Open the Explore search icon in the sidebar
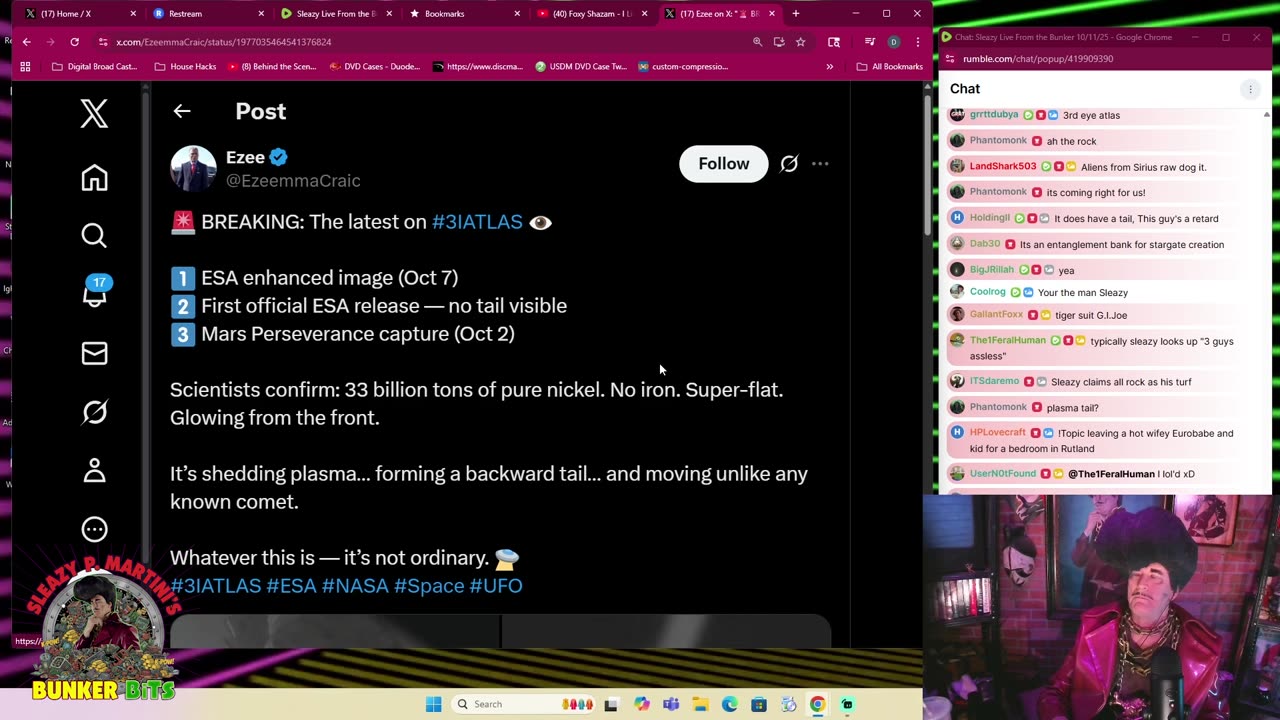Viewport: 1280px width, 720px height. pyautogui.click(x=94, y=235)
